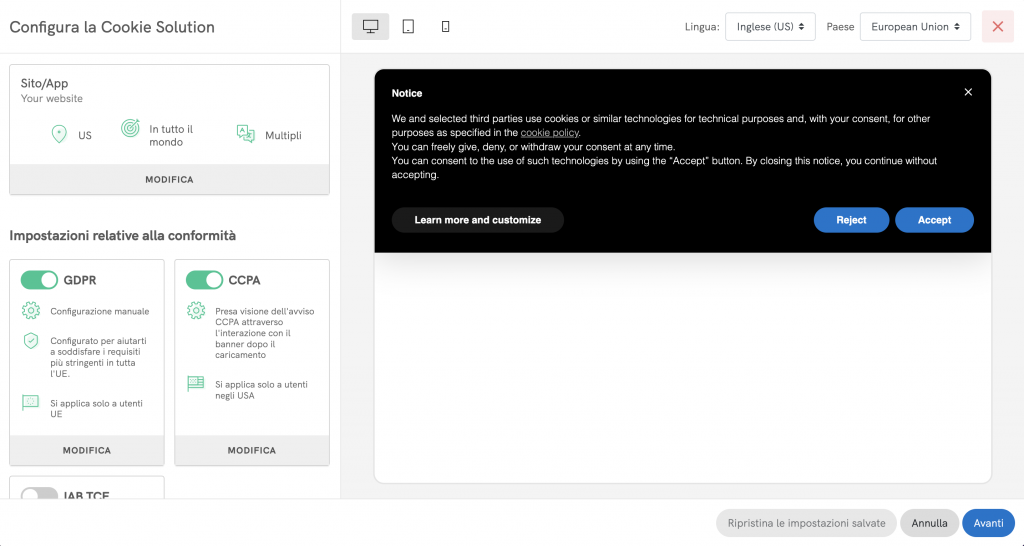Turn off the CCPA toggle
The image size is (1024, 546).
tap(204, 280)
